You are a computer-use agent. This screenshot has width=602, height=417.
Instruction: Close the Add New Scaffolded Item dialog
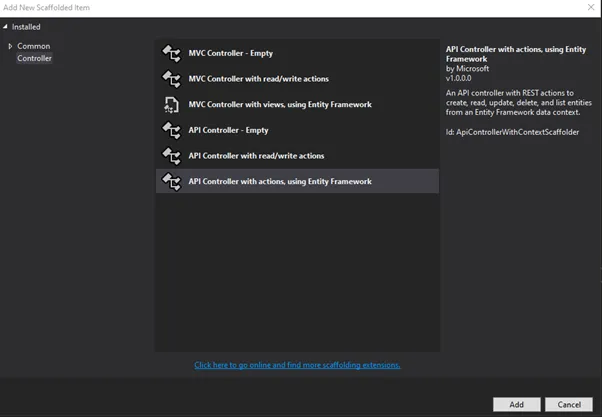click(x=591, y=7)
